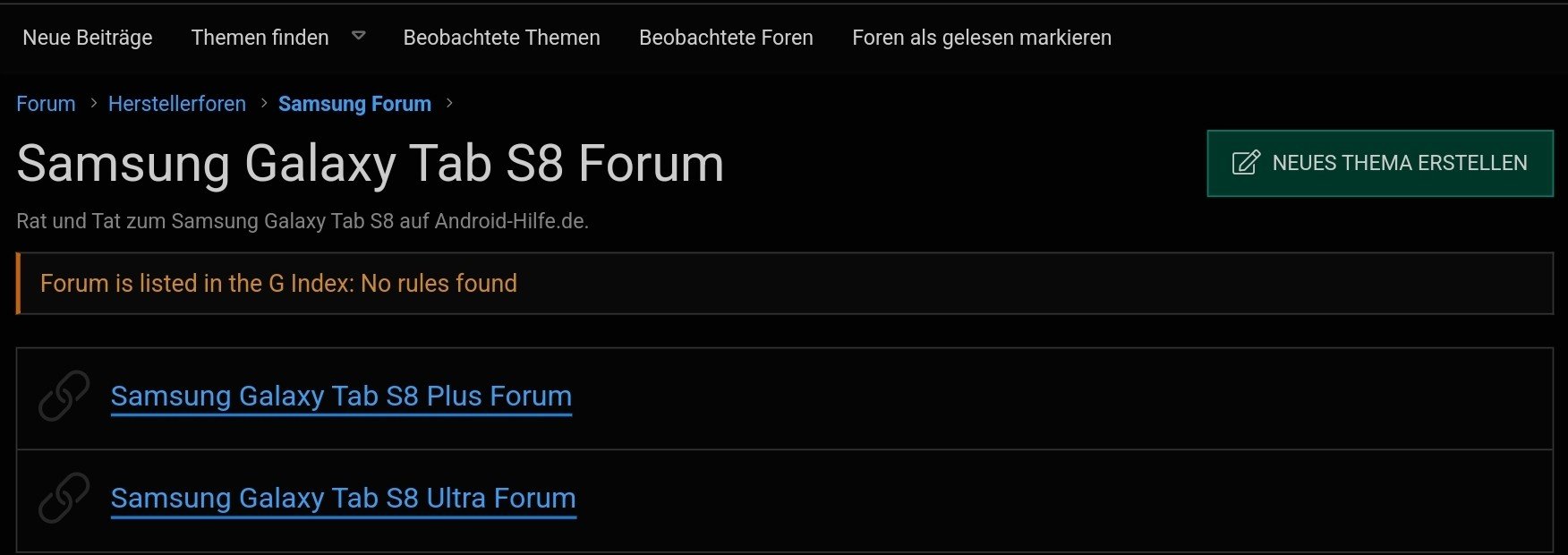Image resolution: width=1568 pixels, height=555 pixels.
Task: Expand the Themen finden dropdown arrow
Action: tap(359, 37)
